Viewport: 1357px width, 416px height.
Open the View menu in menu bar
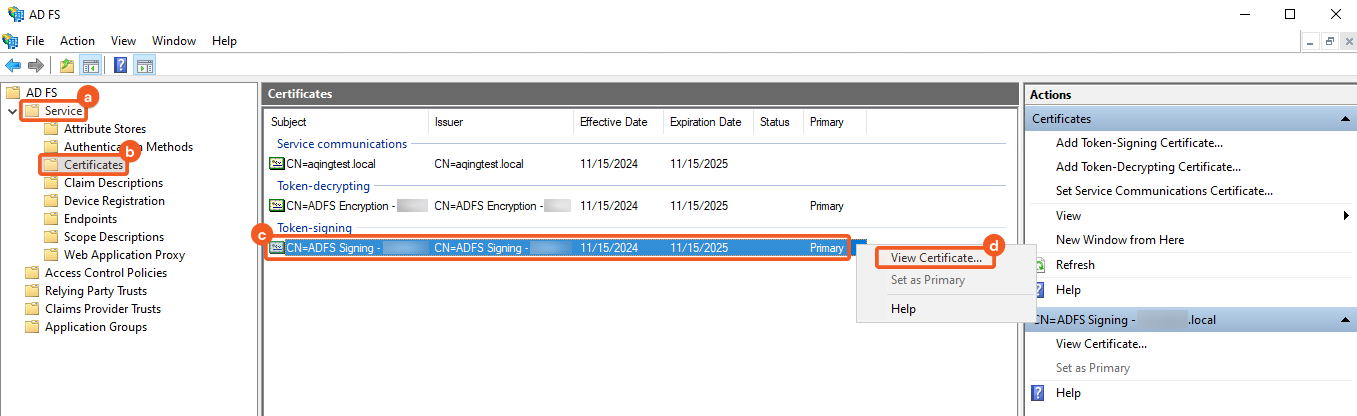[124, 41]
